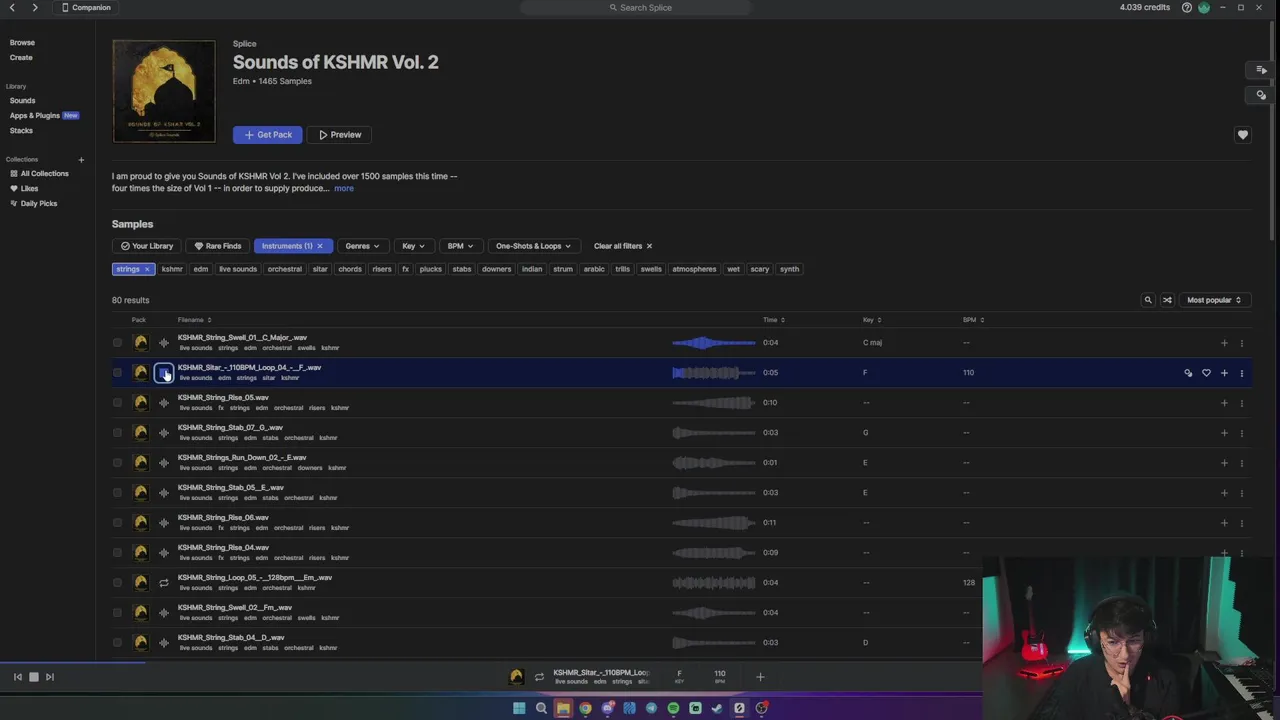Open help icon in title bar

[x=1187, y=7]
